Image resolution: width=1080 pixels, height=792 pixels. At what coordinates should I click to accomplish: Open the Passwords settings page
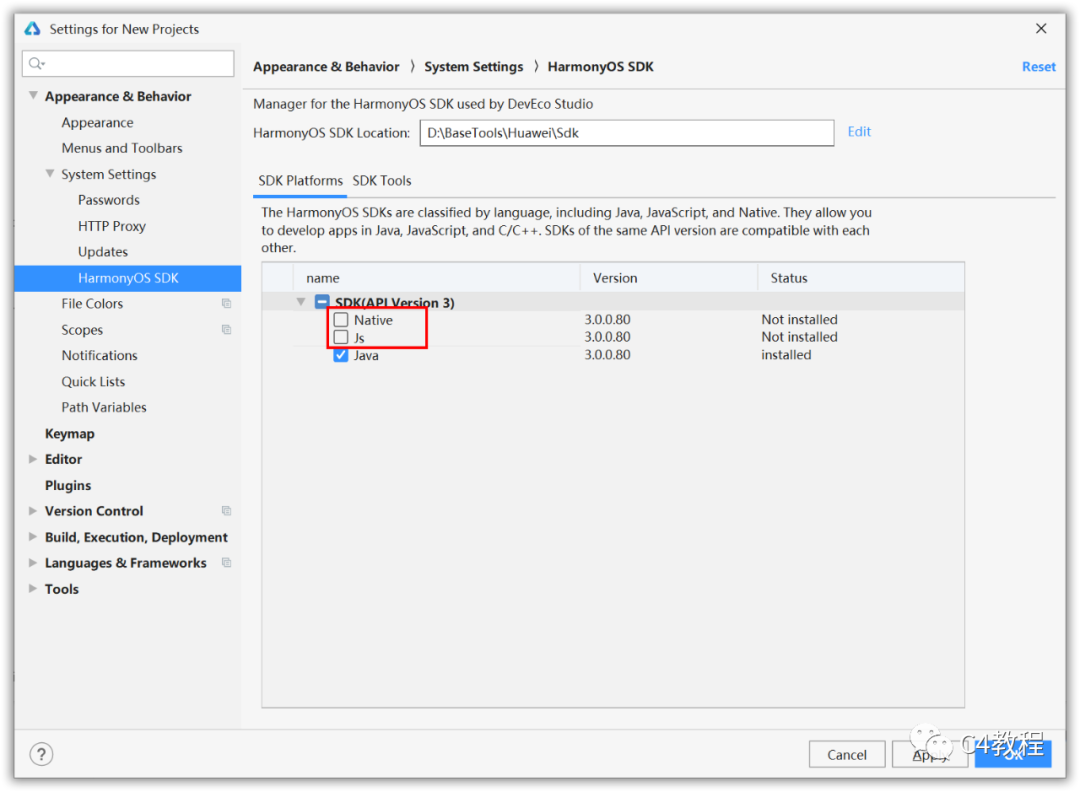point(109,200)
